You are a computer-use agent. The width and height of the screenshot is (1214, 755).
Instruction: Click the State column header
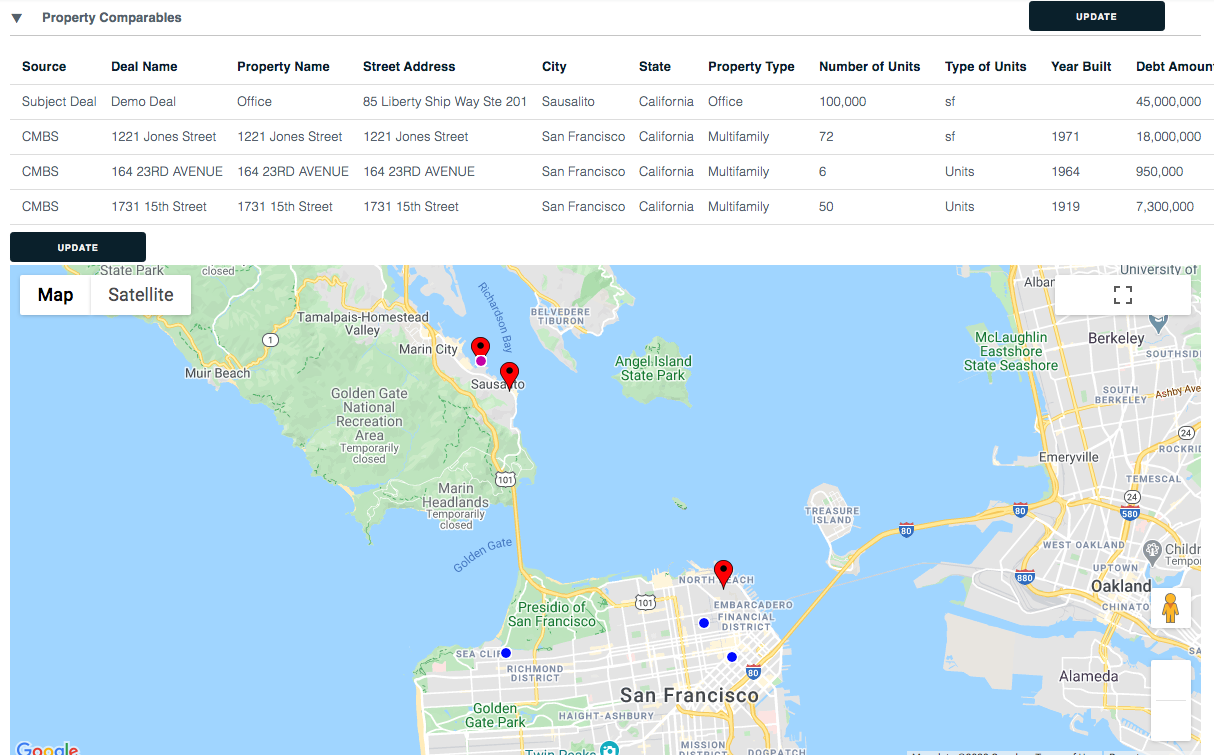[655, 67]
